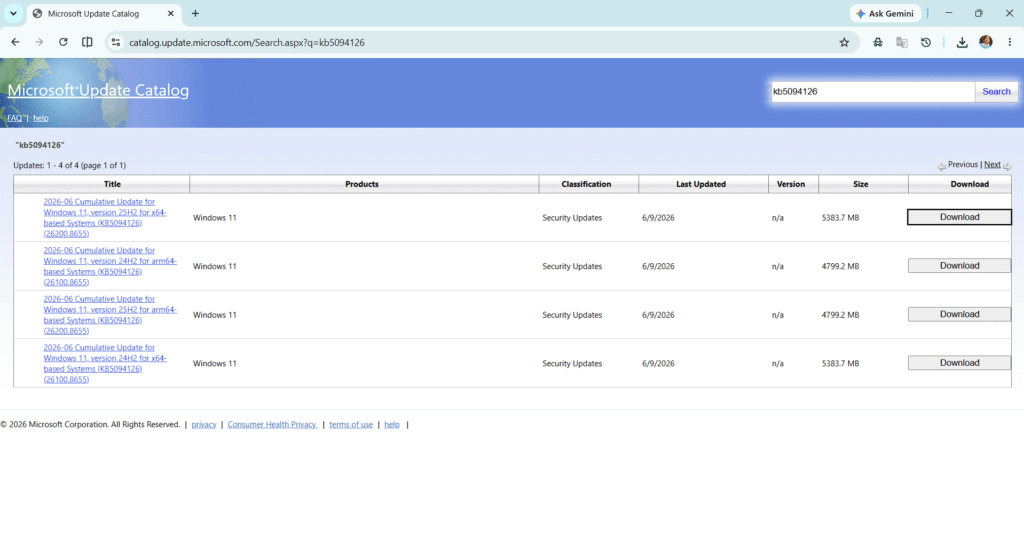
Task: Select 6/9/2026 date in 24H2 x64 row
Action: pos(658,364)
